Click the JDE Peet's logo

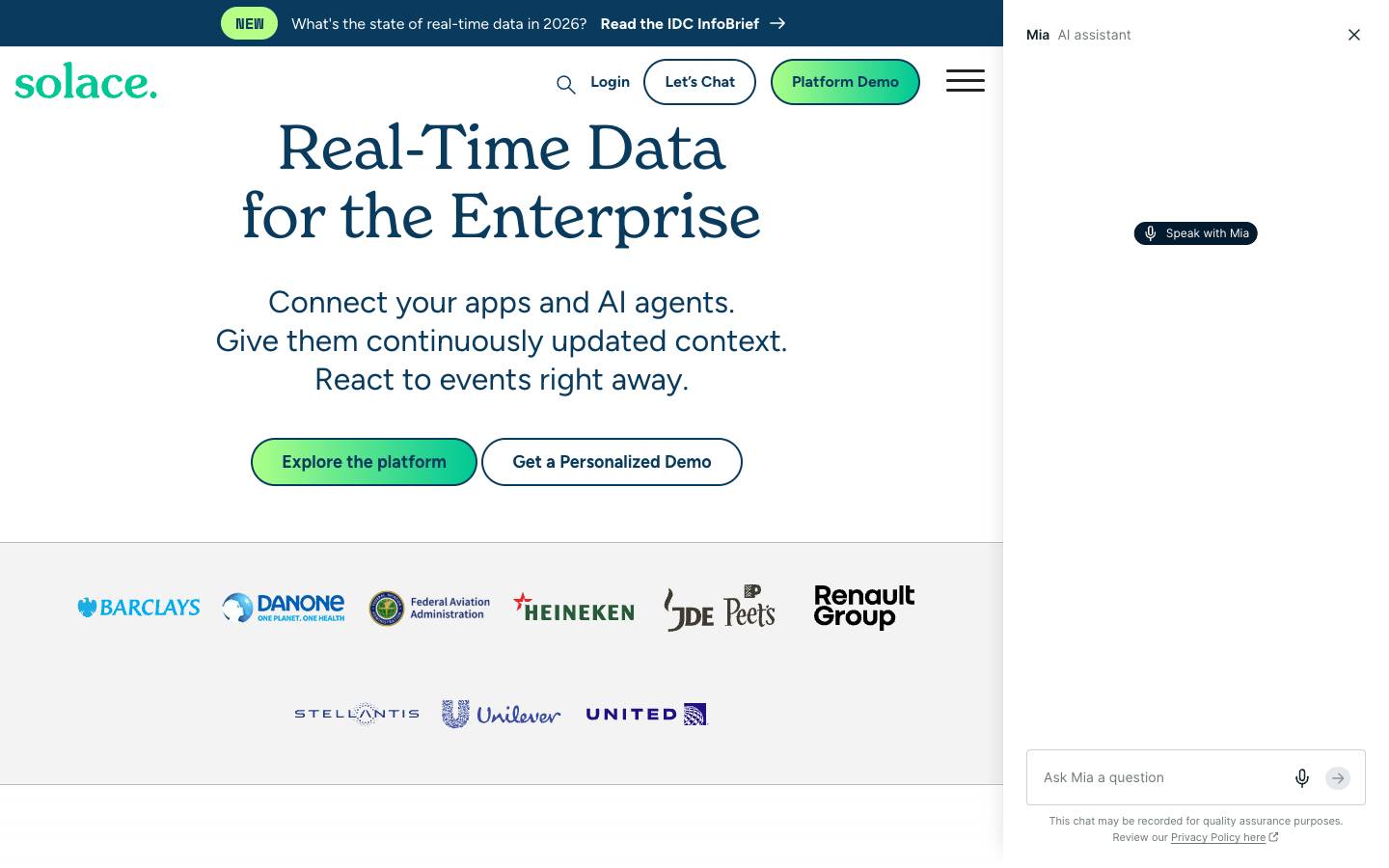point(720,608)
